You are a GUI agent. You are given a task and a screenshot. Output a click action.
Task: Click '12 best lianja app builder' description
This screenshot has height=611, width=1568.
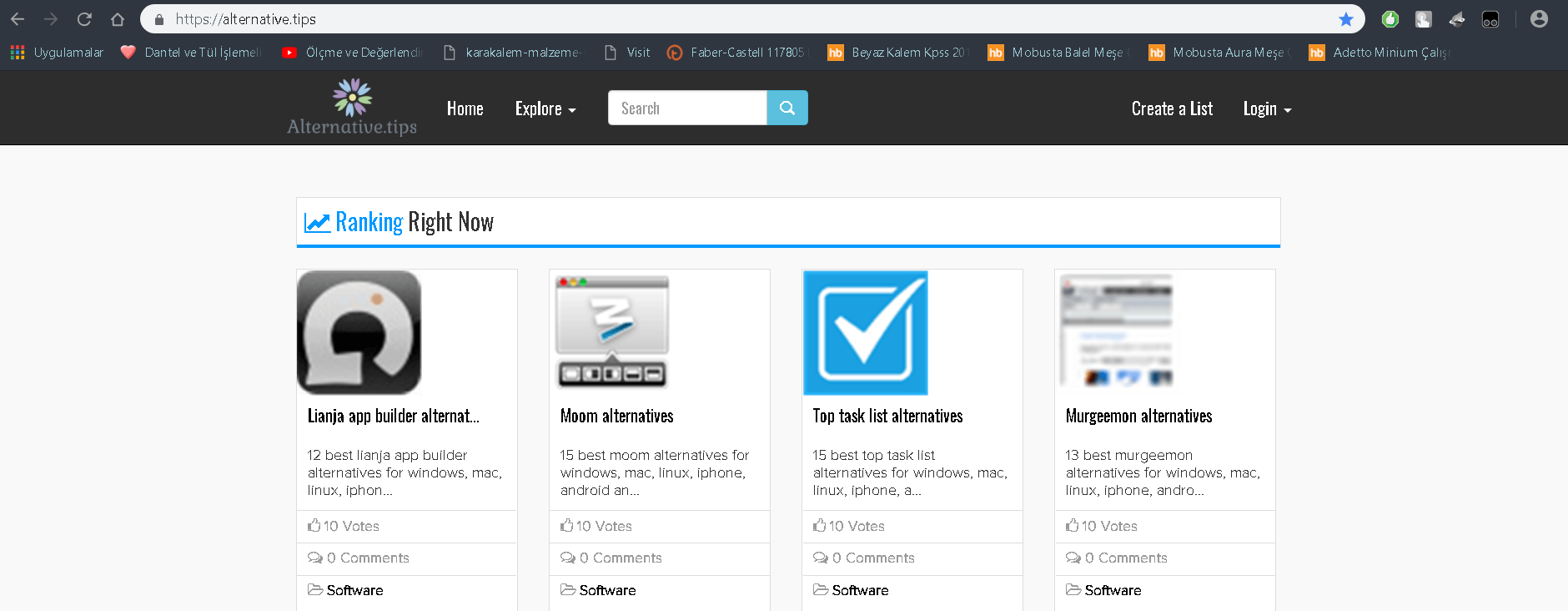[x=405, y=472]
